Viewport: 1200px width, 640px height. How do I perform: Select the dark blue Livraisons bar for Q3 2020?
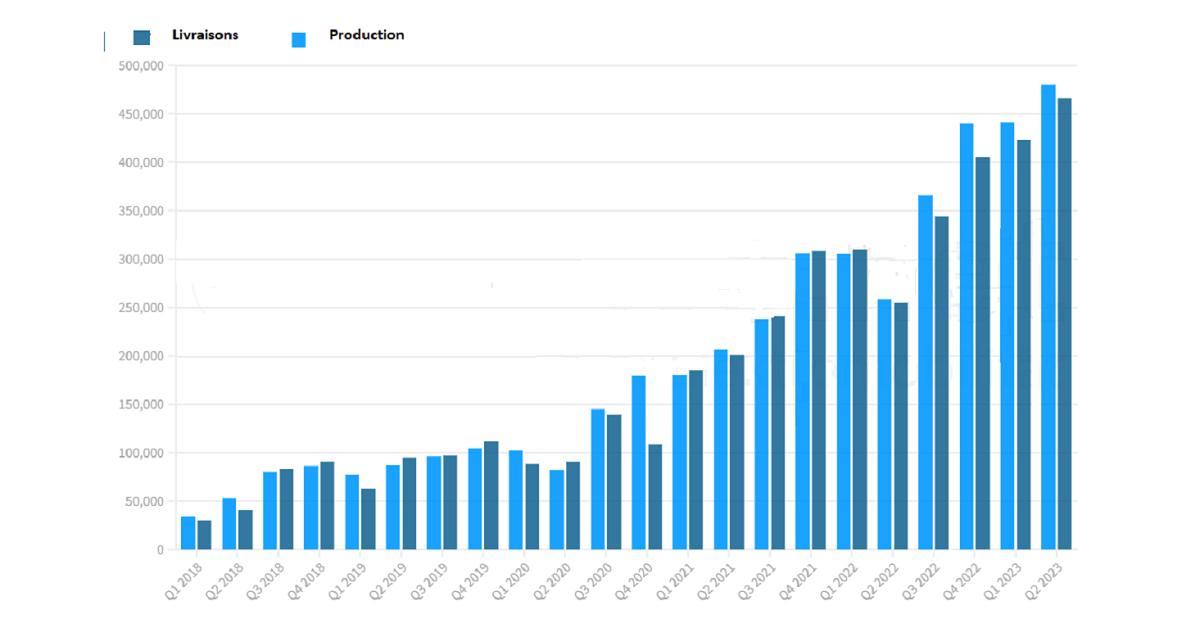tap(614, 482)
